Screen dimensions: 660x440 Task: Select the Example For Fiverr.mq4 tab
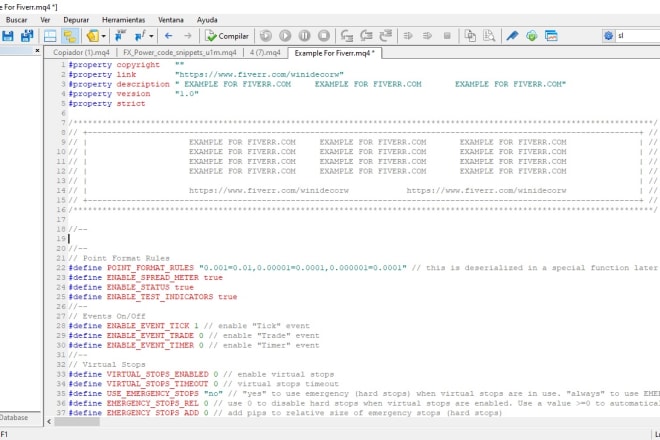(x=334, y=53)
